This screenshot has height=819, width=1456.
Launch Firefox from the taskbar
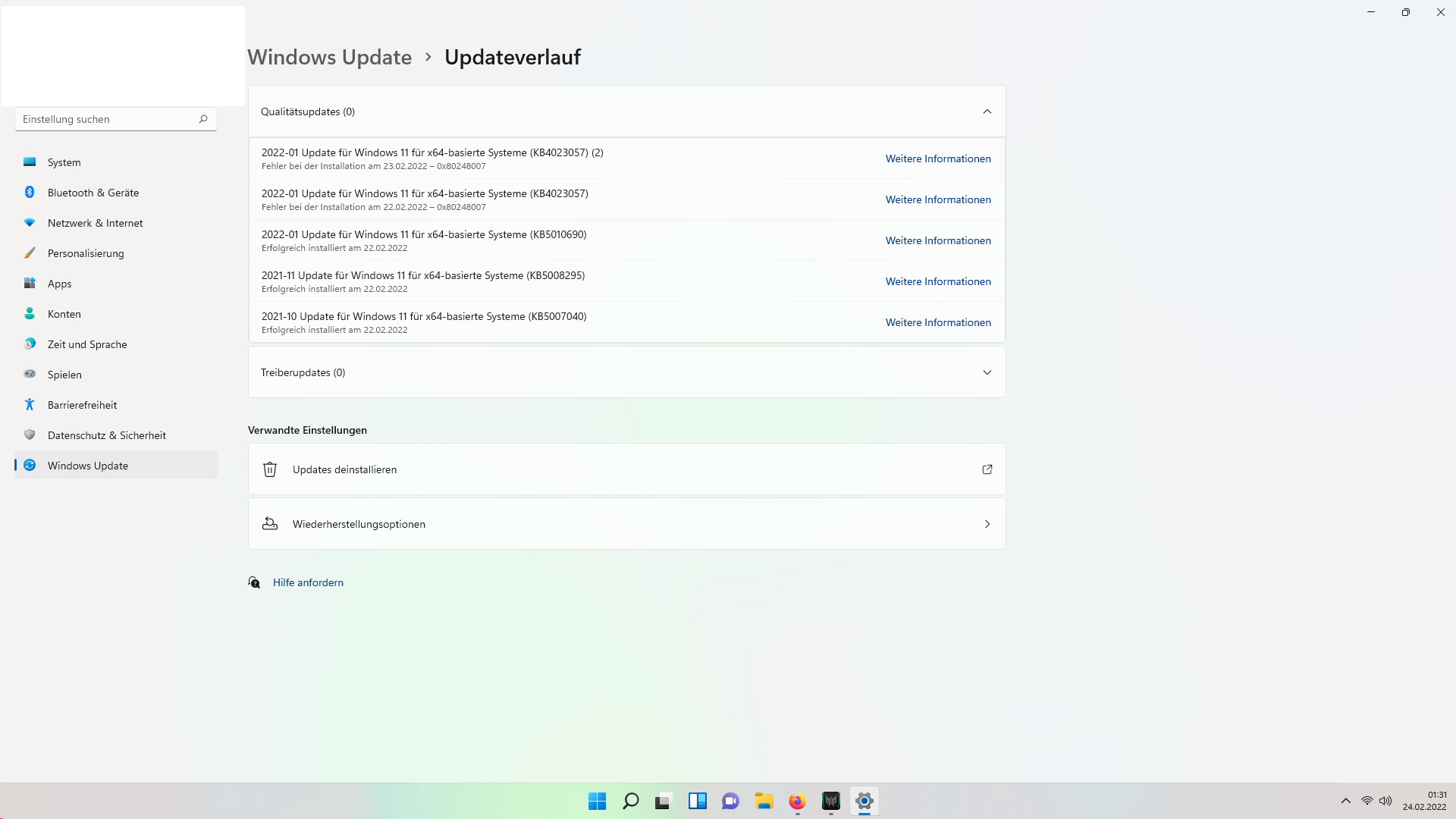coord(797,801)
